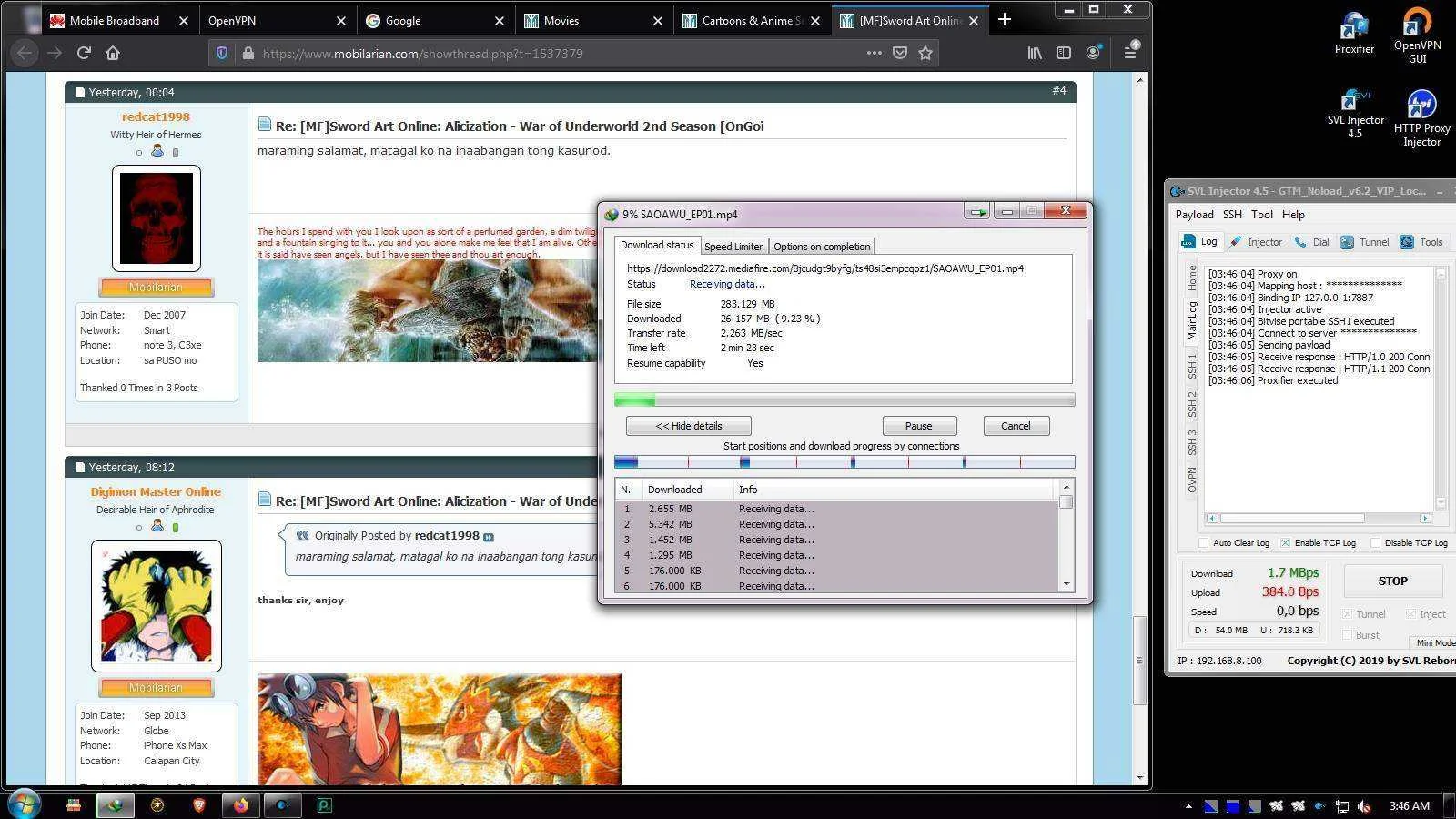
Task: Toggle Disable TCP Log checkbox
Action: [1374, 542]
